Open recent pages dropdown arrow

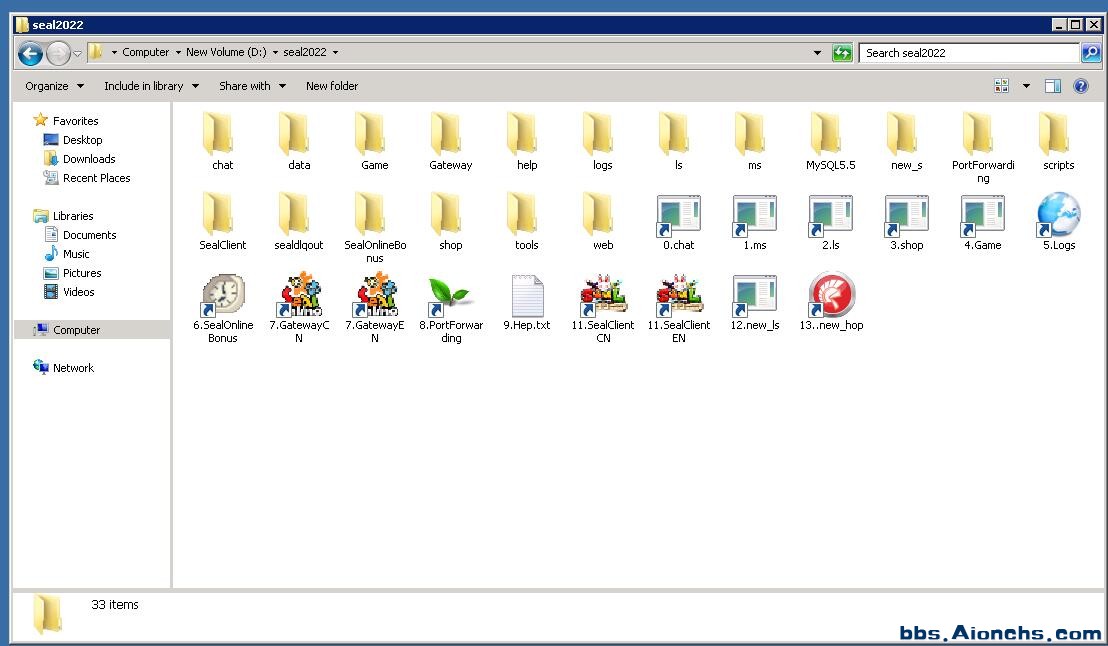click(x=78, y=54)
